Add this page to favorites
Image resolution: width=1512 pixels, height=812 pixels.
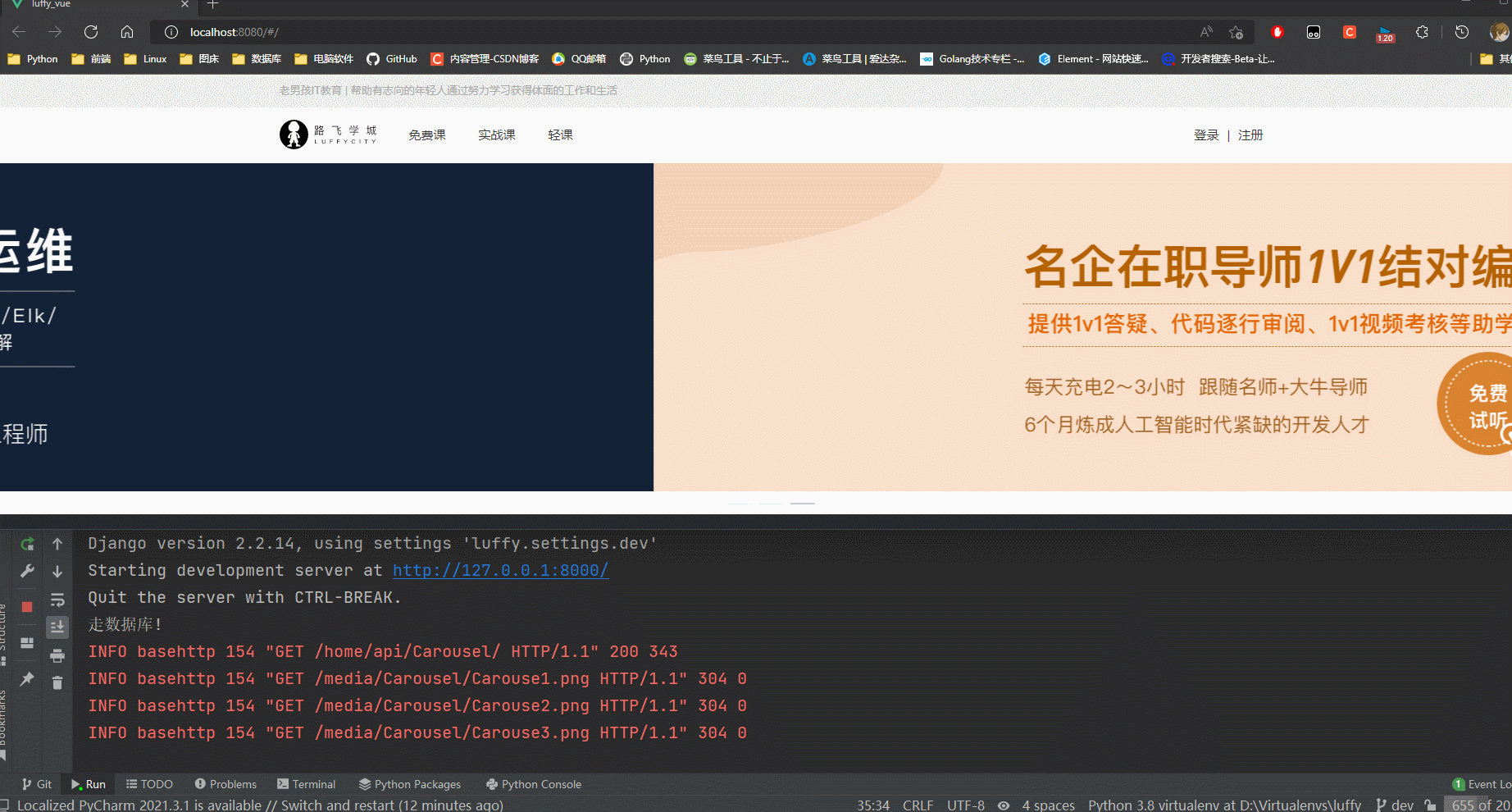coord(1236,32)
